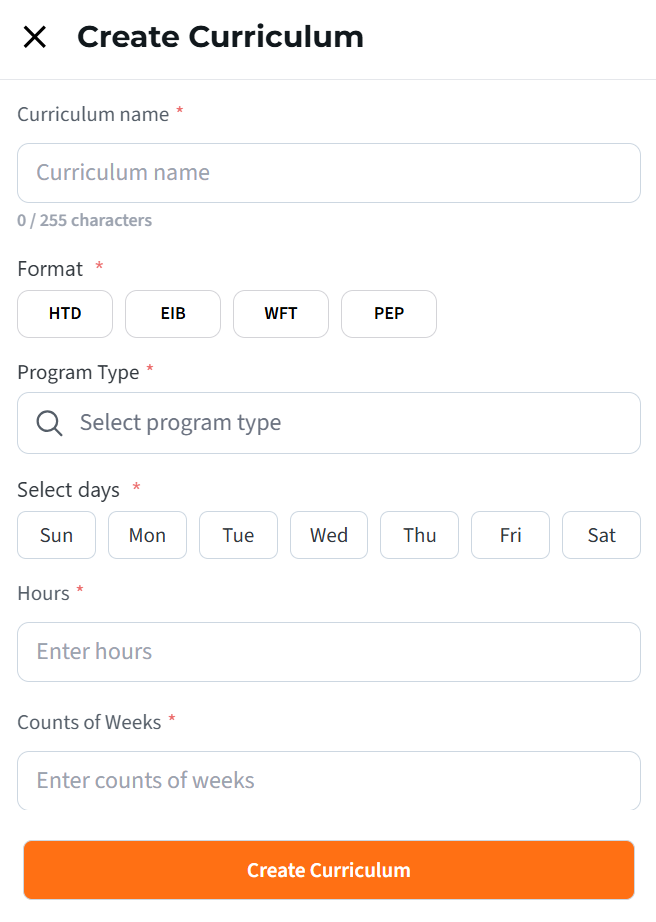The height and width of the screenshot is (922, 656).
Task: Select Thursday as a day
Action: tap(420, 535)
